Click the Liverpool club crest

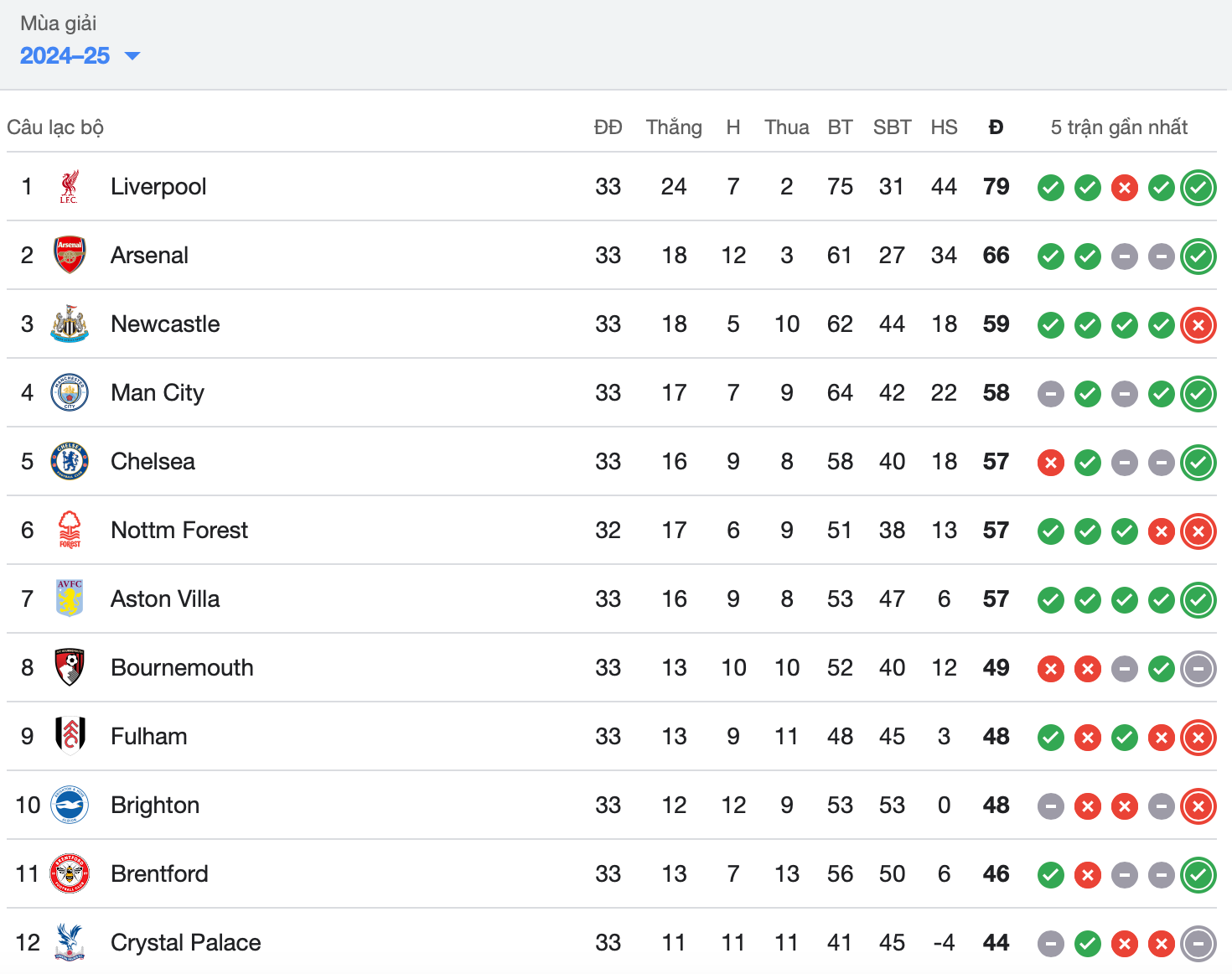click(70, 187)
